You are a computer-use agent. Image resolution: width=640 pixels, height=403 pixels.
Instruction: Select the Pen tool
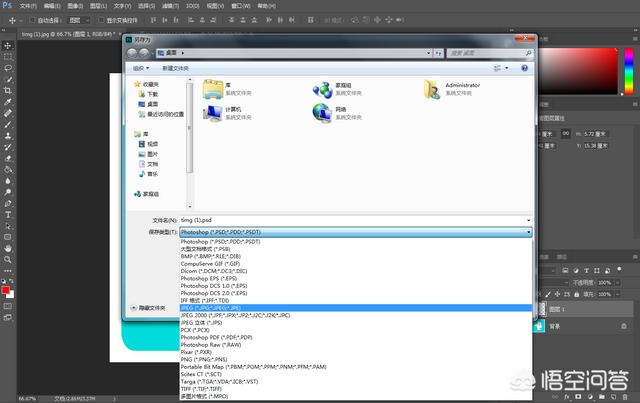pyautogui.click(x=8, y=203)
